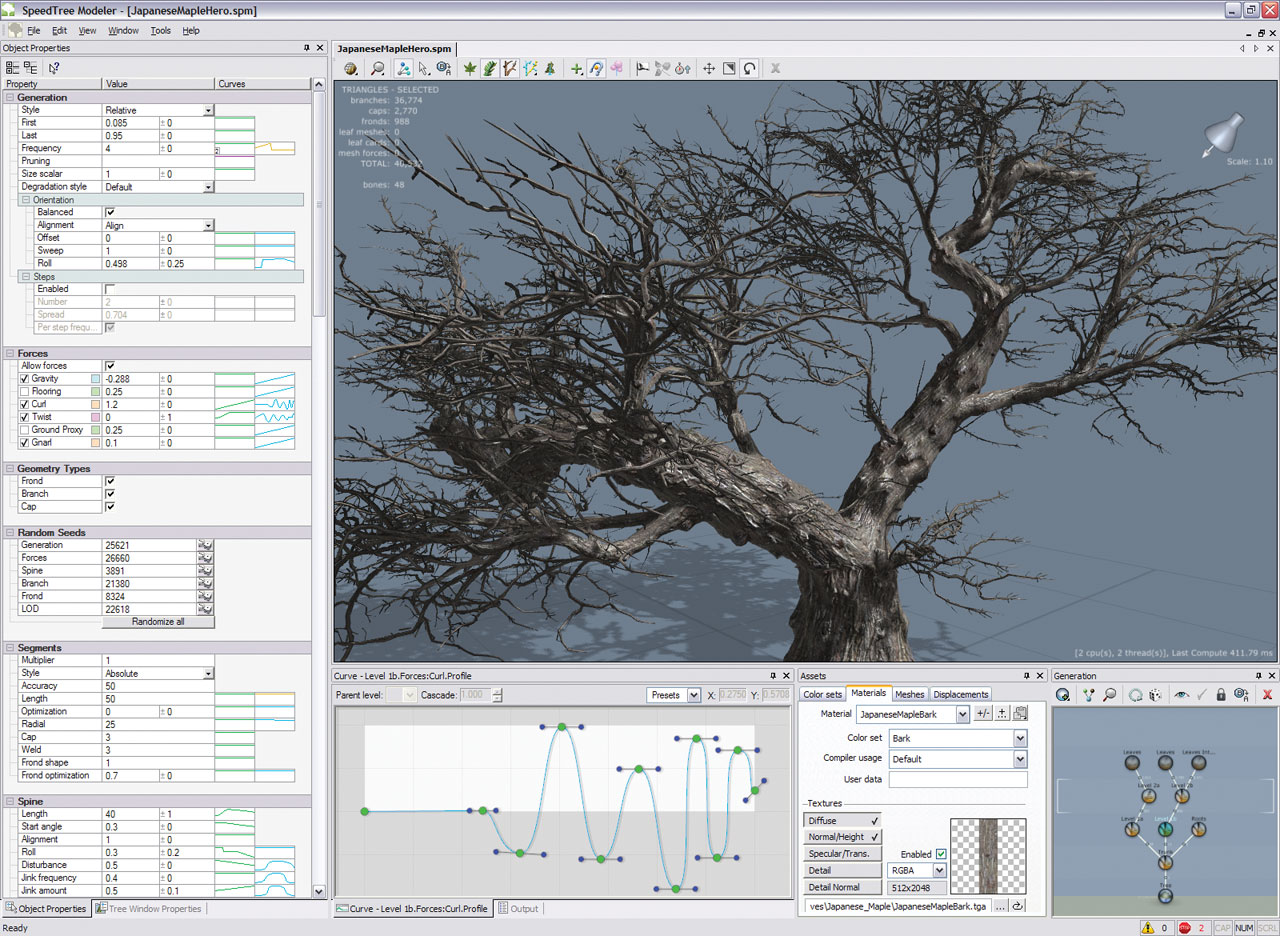Click the four-arrow move icon in viewport toolbar

tap(709, 69)
